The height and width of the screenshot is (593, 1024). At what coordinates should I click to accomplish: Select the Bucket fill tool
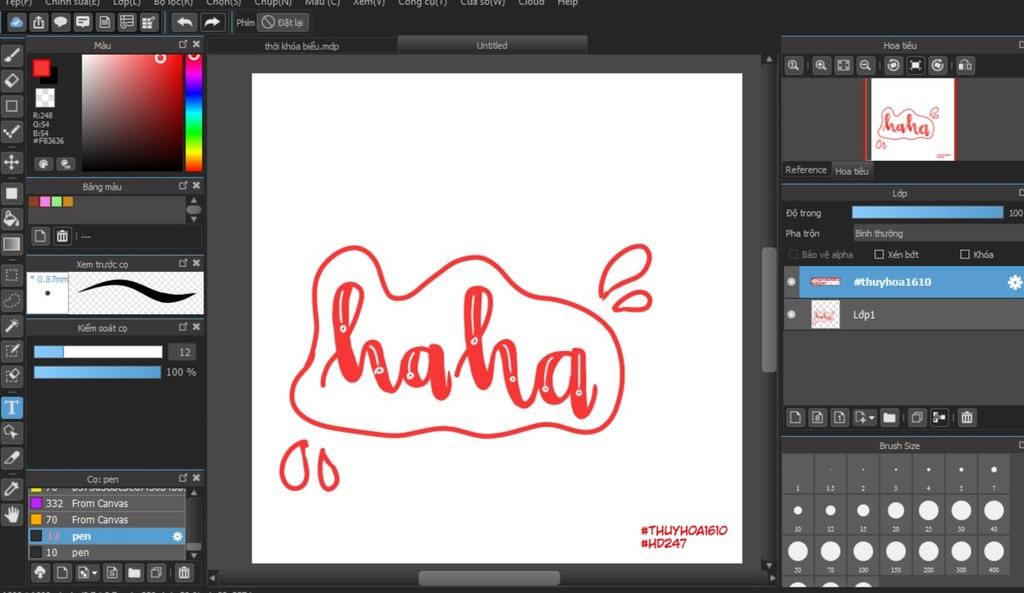click(x=12, y=219)
